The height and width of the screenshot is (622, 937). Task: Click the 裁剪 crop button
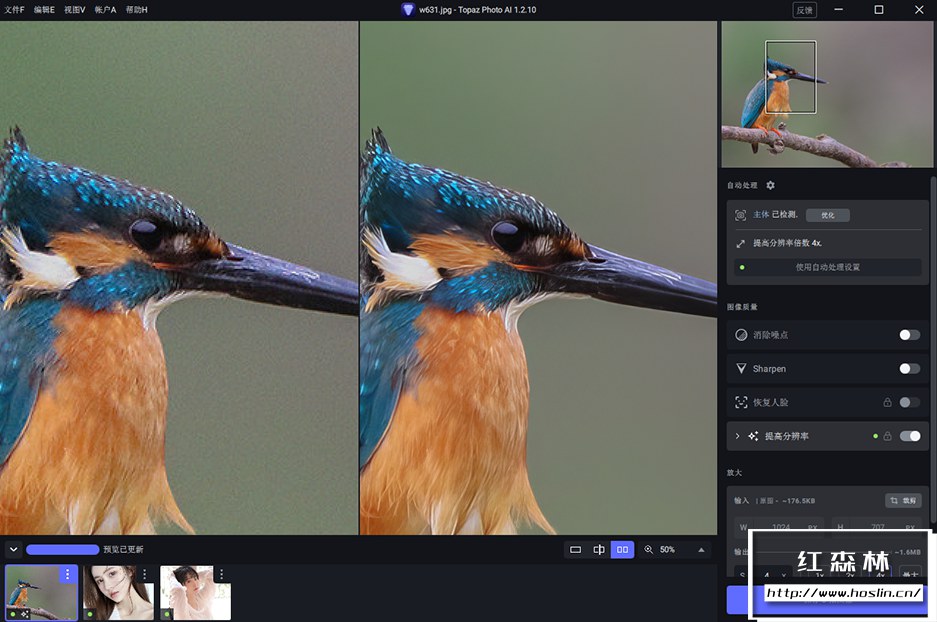tap(903, 501)
